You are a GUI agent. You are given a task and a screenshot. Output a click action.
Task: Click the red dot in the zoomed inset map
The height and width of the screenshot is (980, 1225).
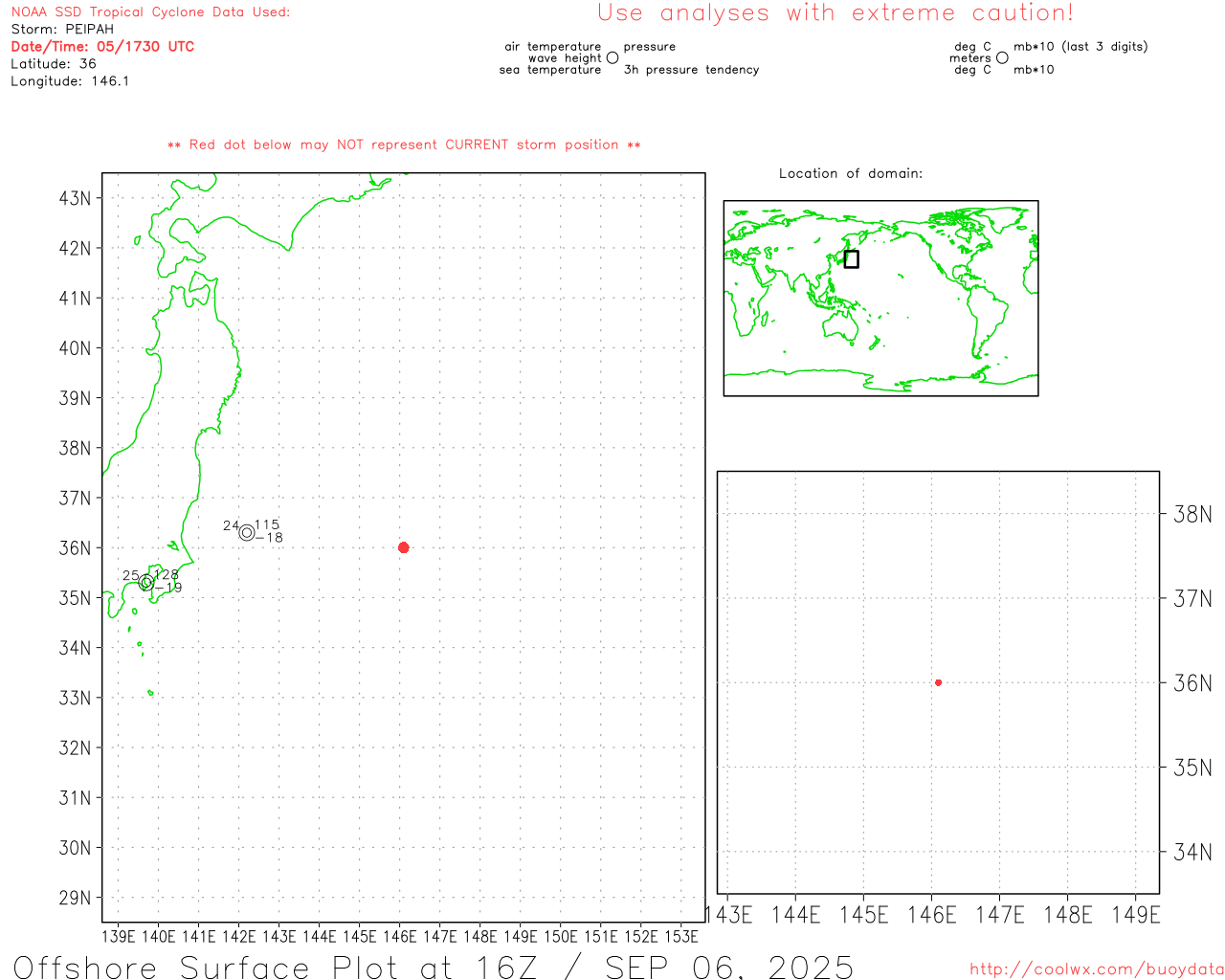coord(938,682)
